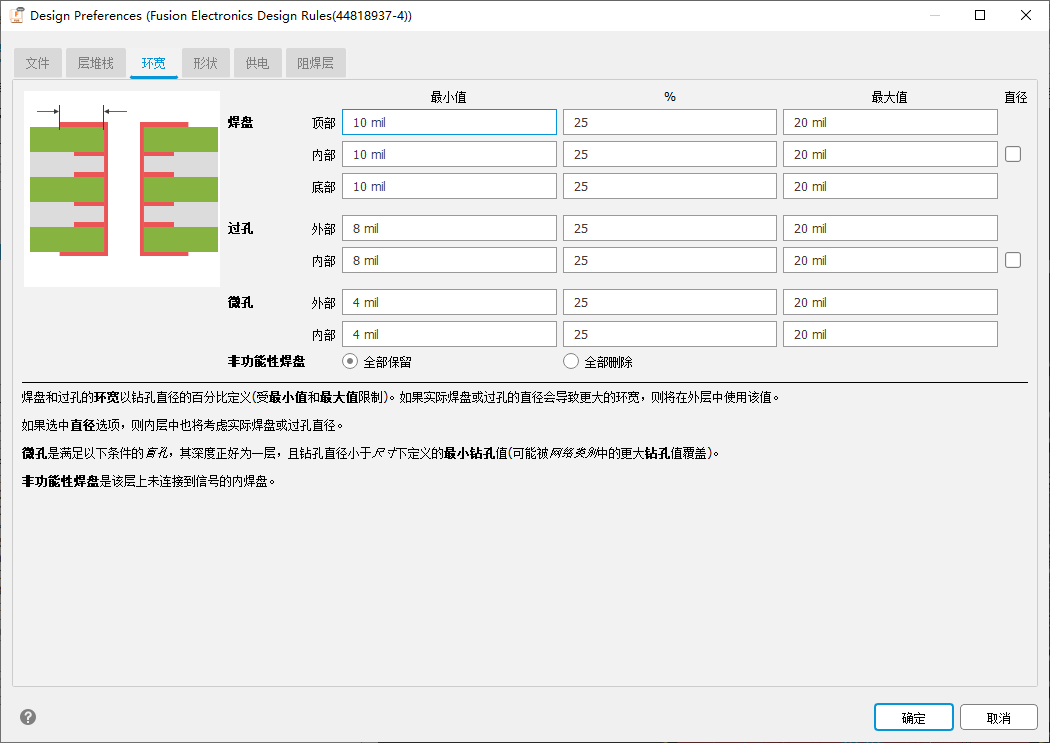Choose 全部删除 for 非功能性焊盘
This screenshot has width=1050, height=743.
tap(570, 362)
